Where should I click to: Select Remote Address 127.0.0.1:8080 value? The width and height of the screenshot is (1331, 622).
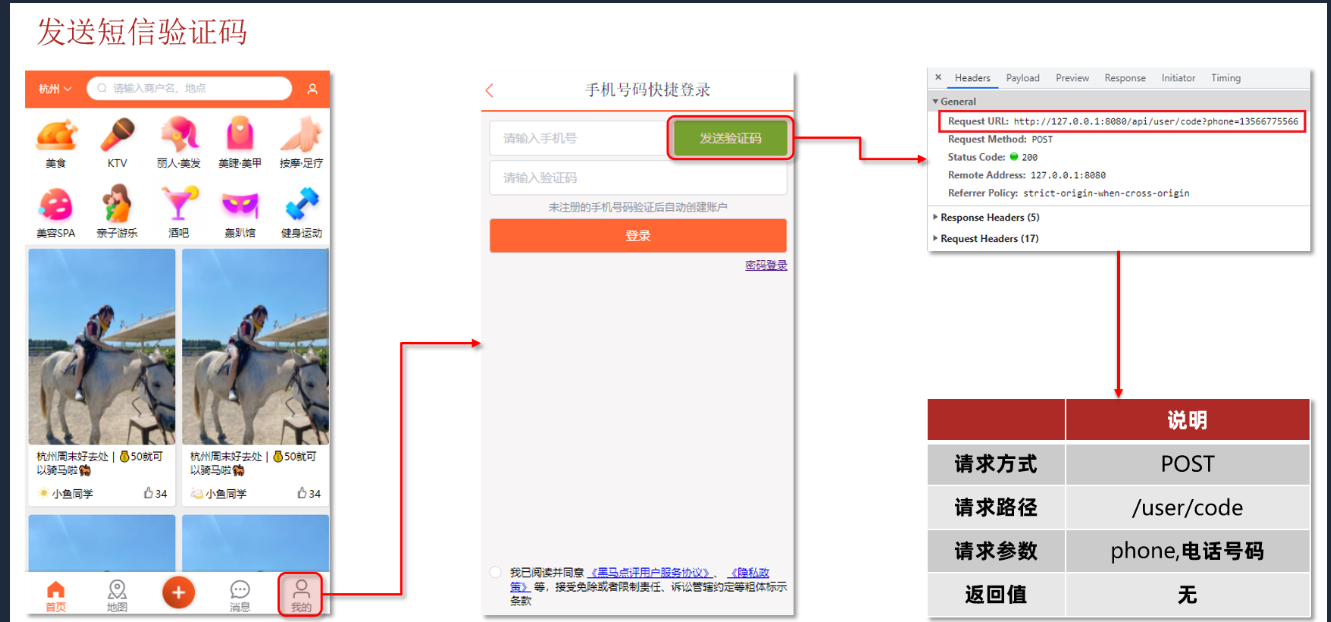pos(1068,176)
